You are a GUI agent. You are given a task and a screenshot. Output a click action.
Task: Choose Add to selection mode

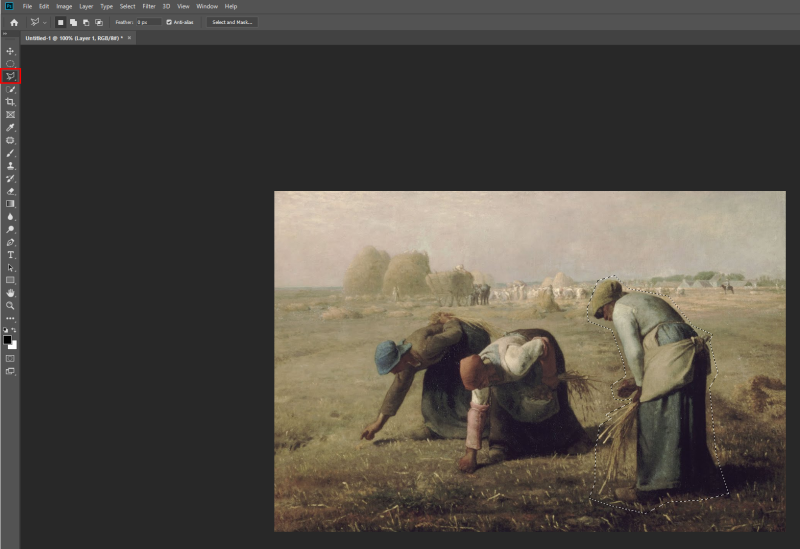73,22
